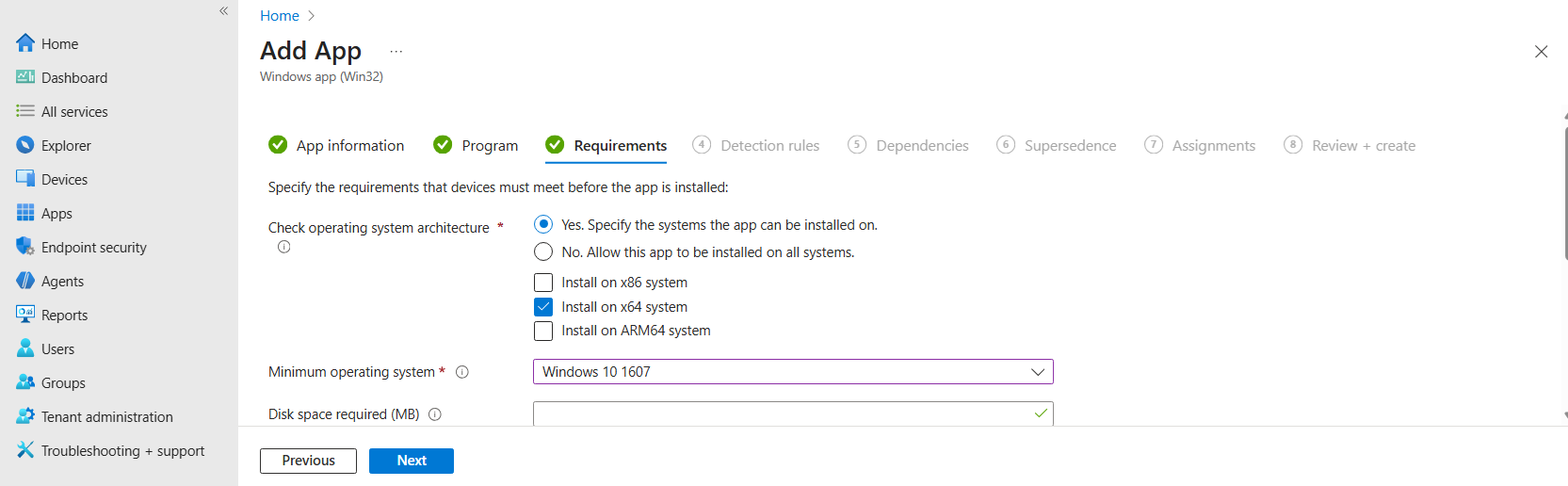Screen dimensions: 1568x486
Task: Click the Explorer icon in navigation
Action: [25, 145]
